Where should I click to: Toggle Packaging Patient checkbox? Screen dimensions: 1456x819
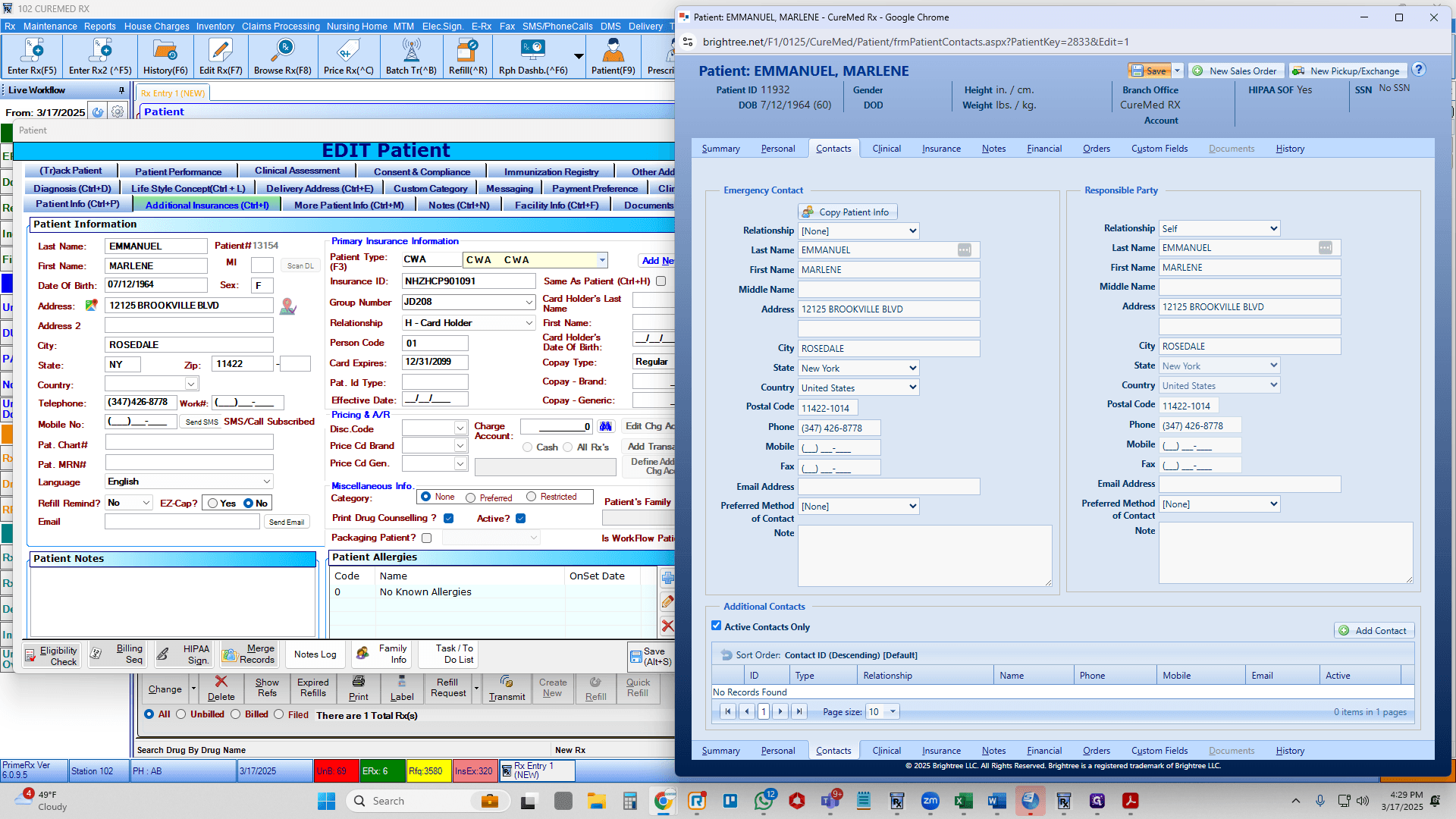click(426, 538)
